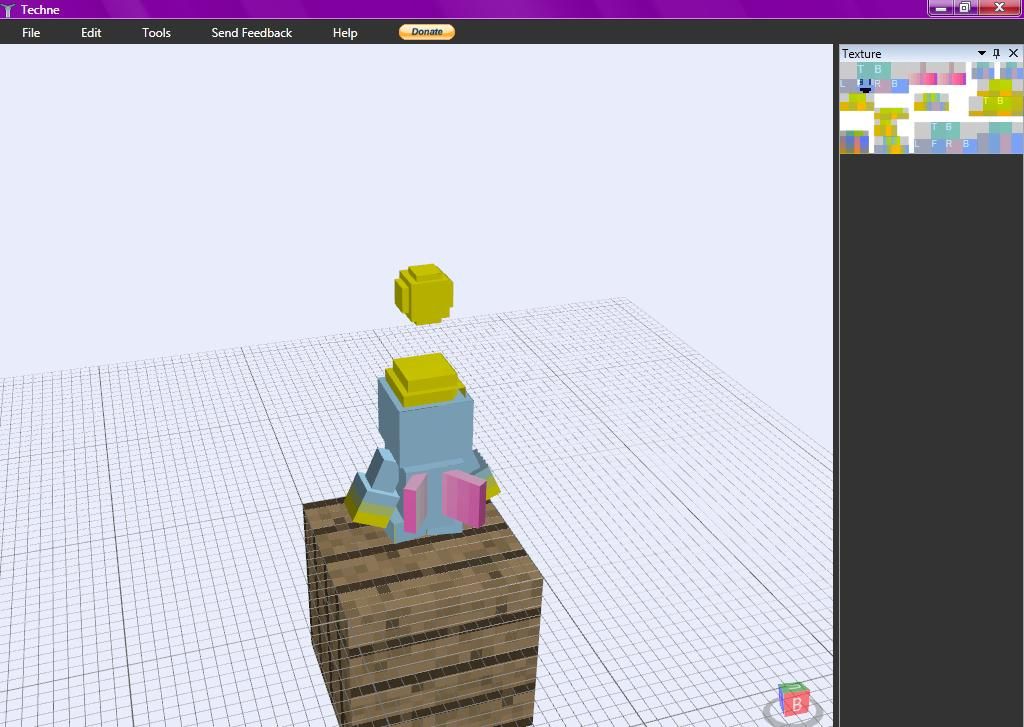Close the Techne window
Viewport: 1024px width, 727px height.
pos(999,8)
